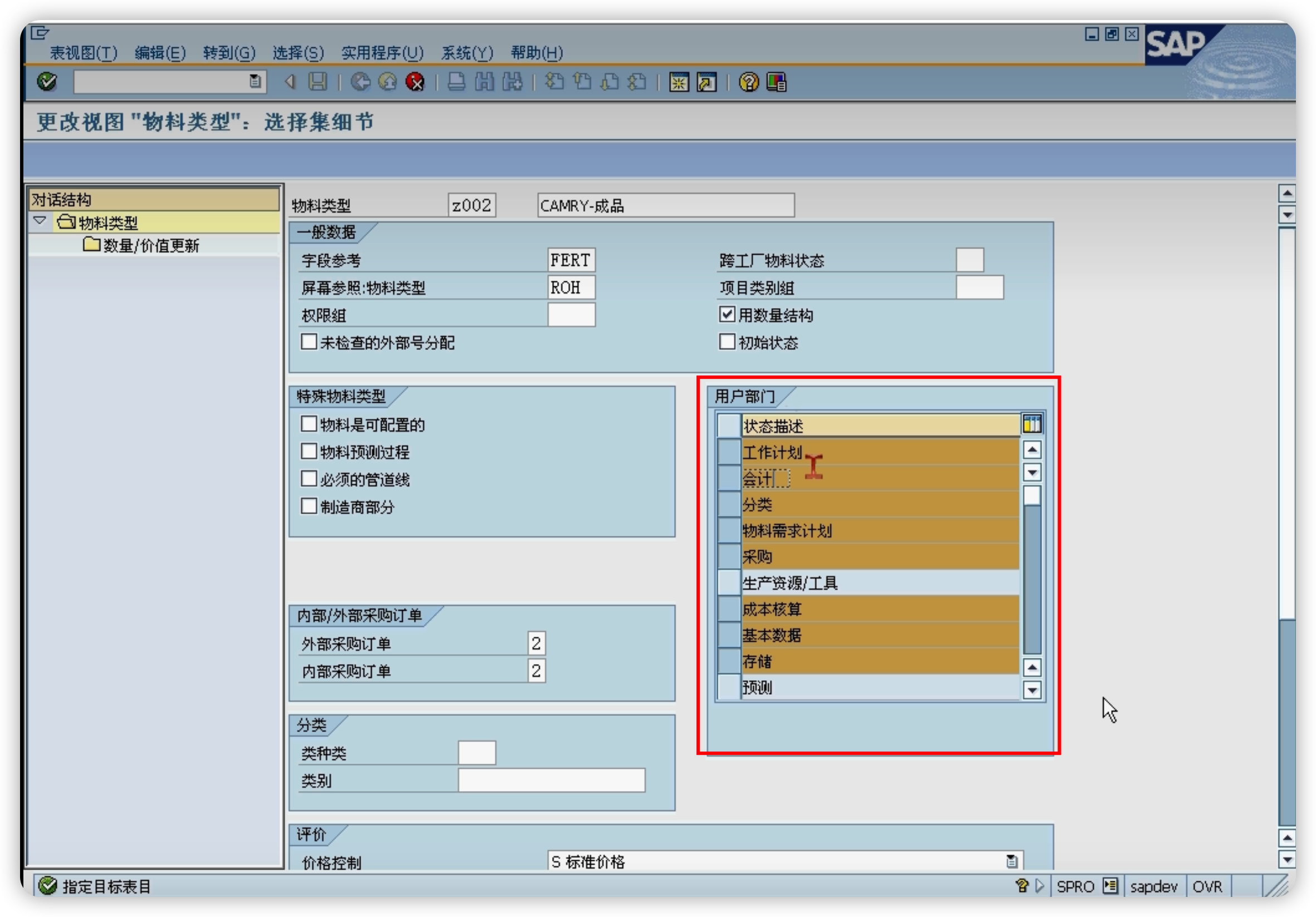Click the green Enter checkmark icon
The width and height of the screenshot is (1316, 917).
click(46, 82)
